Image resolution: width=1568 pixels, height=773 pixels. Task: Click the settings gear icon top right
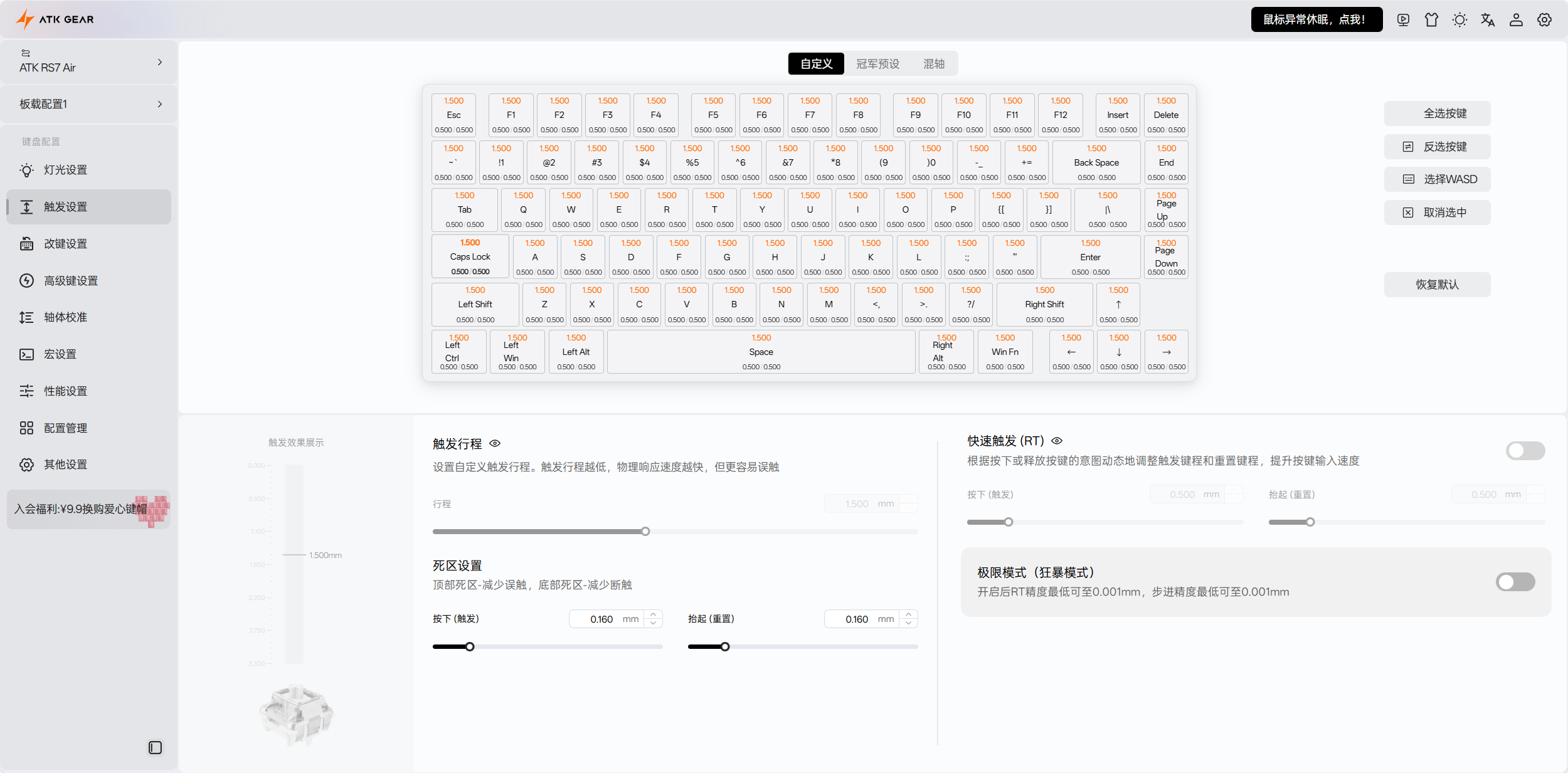(x=1544, y=20)
